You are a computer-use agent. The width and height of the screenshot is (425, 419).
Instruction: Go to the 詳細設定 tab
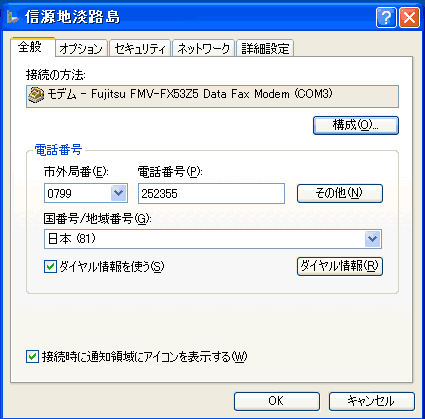[x=265, y=49]
